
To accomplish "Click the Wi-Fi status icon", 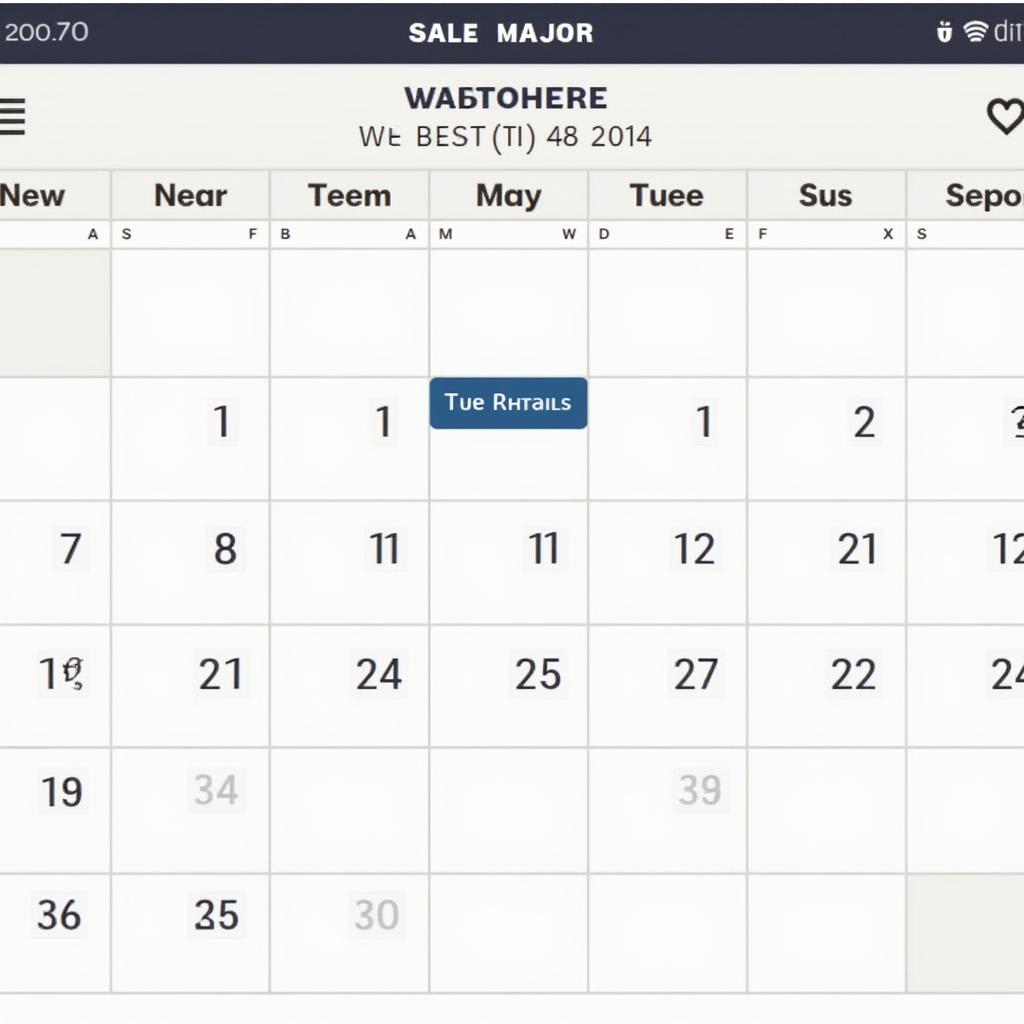I will pos(975,32).
